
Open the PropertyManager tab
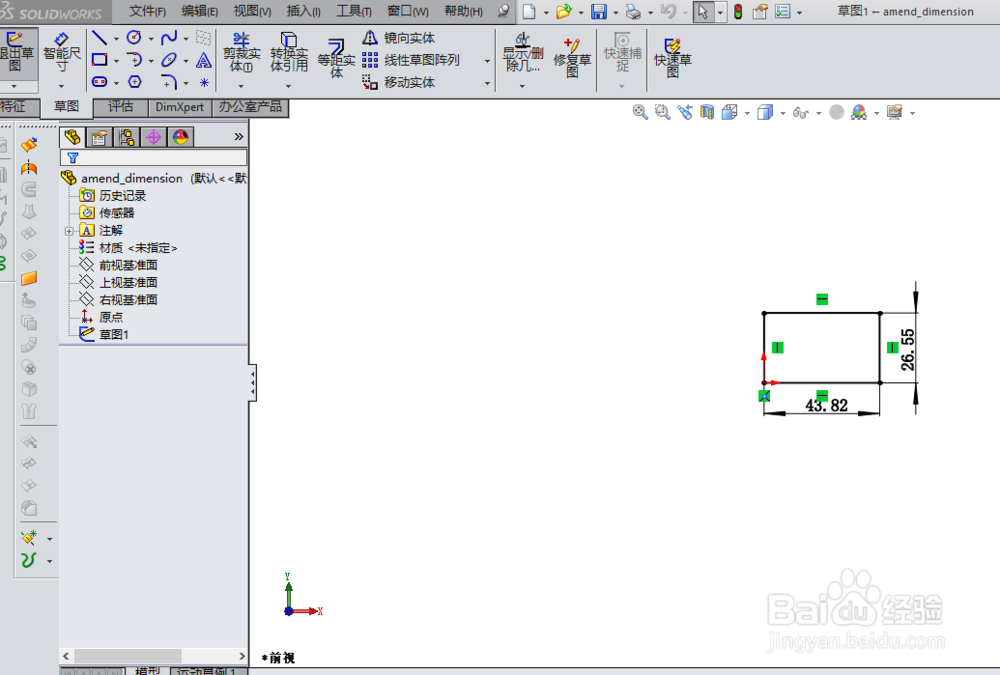click(99, 137)
